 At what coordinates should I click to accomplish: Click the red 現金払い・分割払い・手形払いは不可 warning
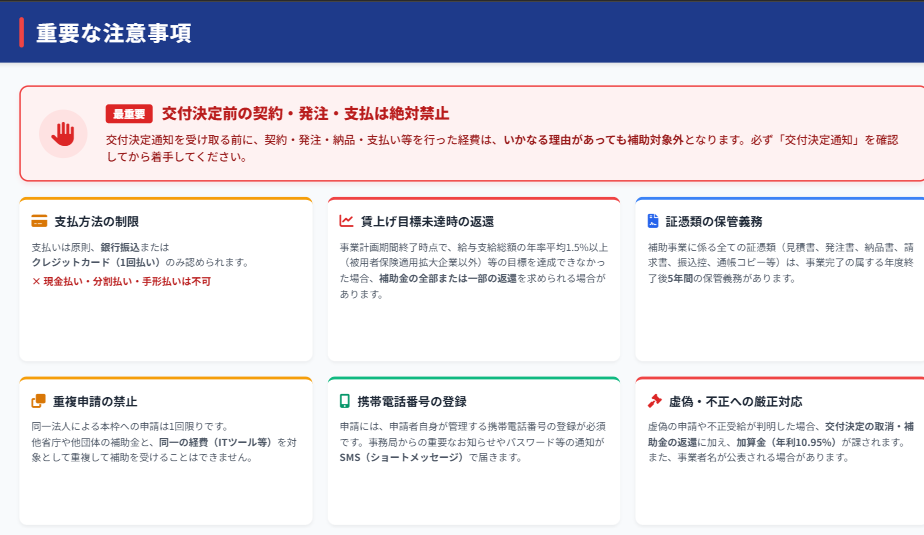click(121, 281)
